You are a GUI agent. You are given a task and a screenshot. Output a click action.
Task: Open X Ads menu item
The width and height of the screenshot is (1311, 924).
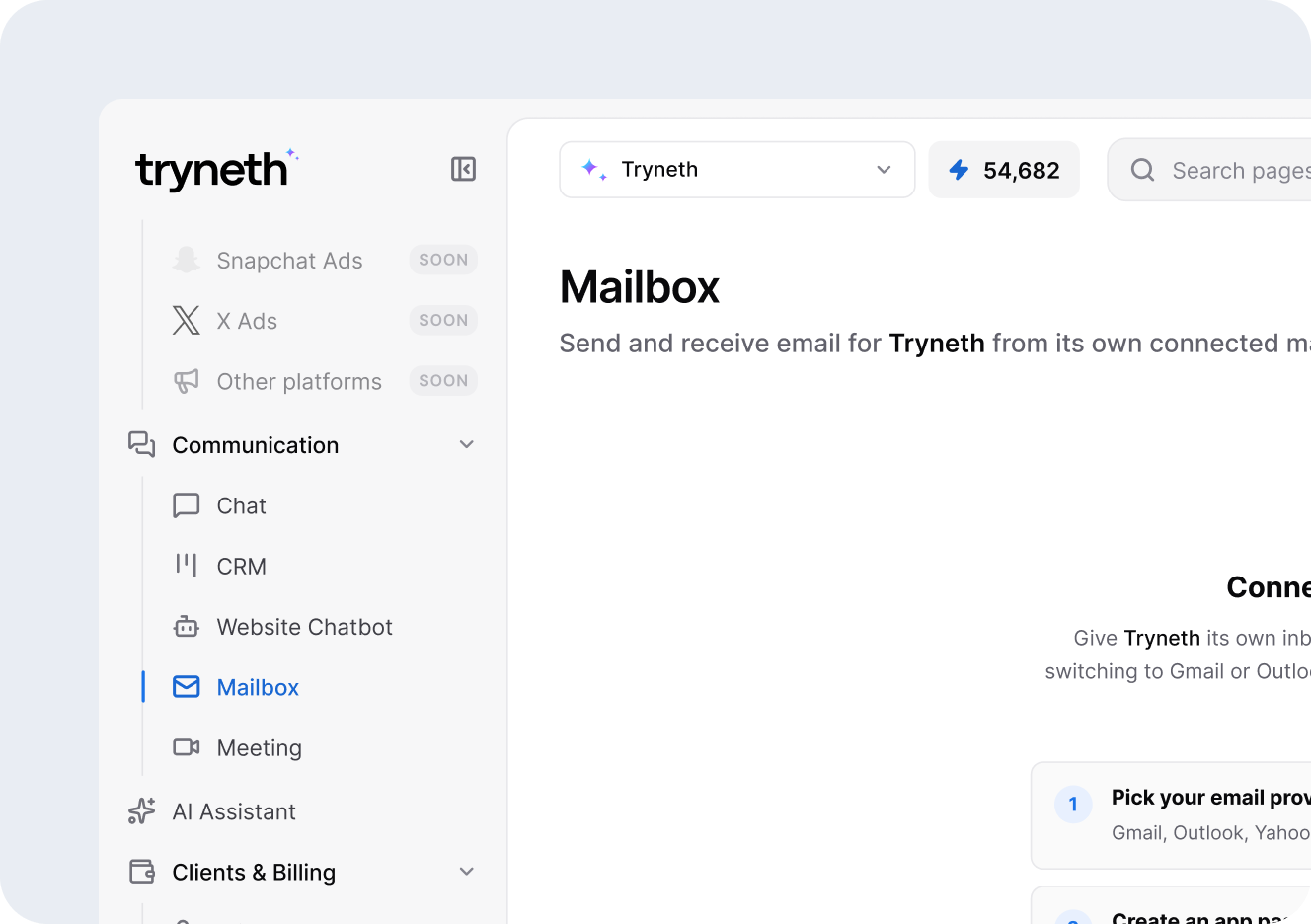(x=325, y=320)
